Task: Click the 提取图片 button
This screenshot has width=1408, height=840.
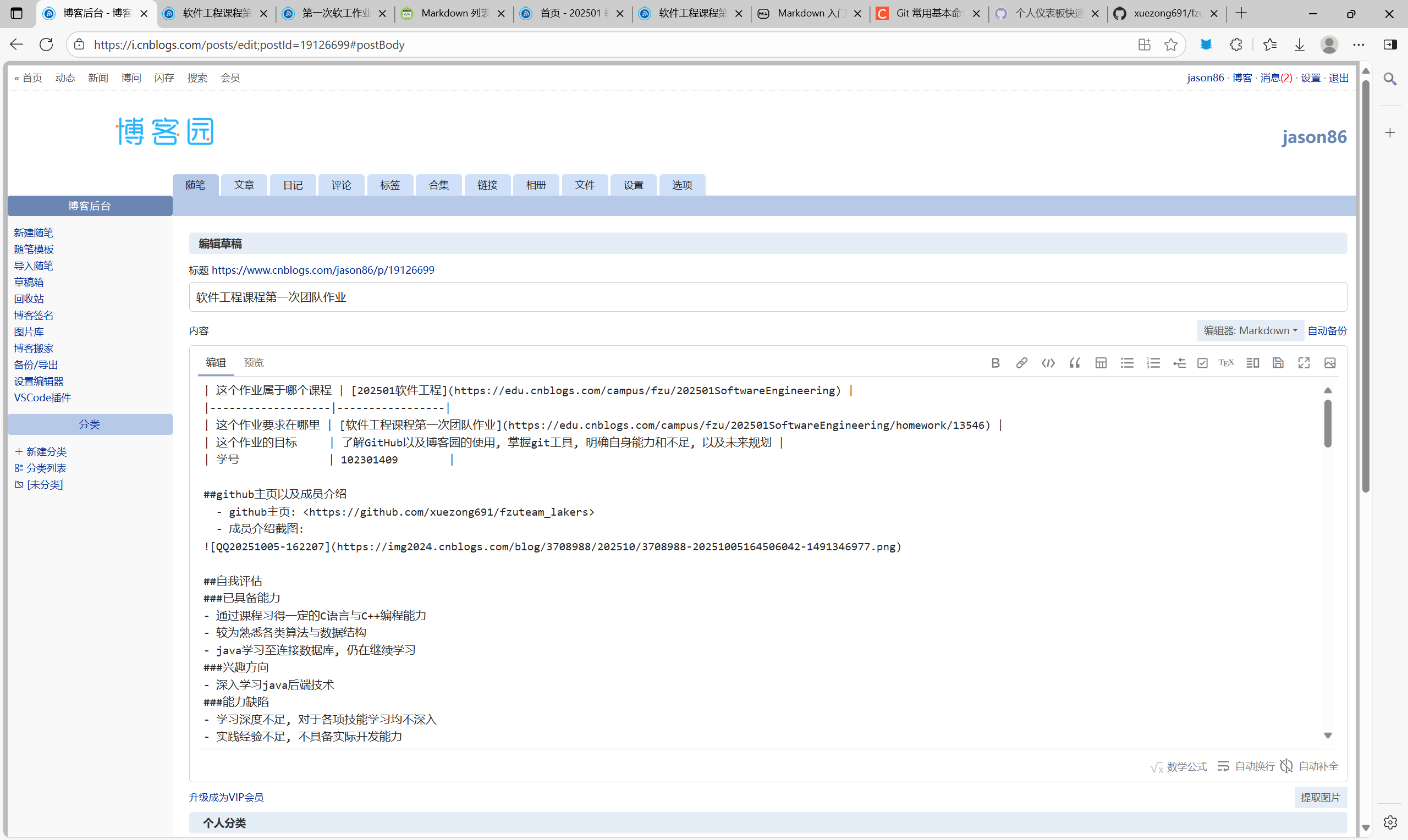Action: 1319,797
